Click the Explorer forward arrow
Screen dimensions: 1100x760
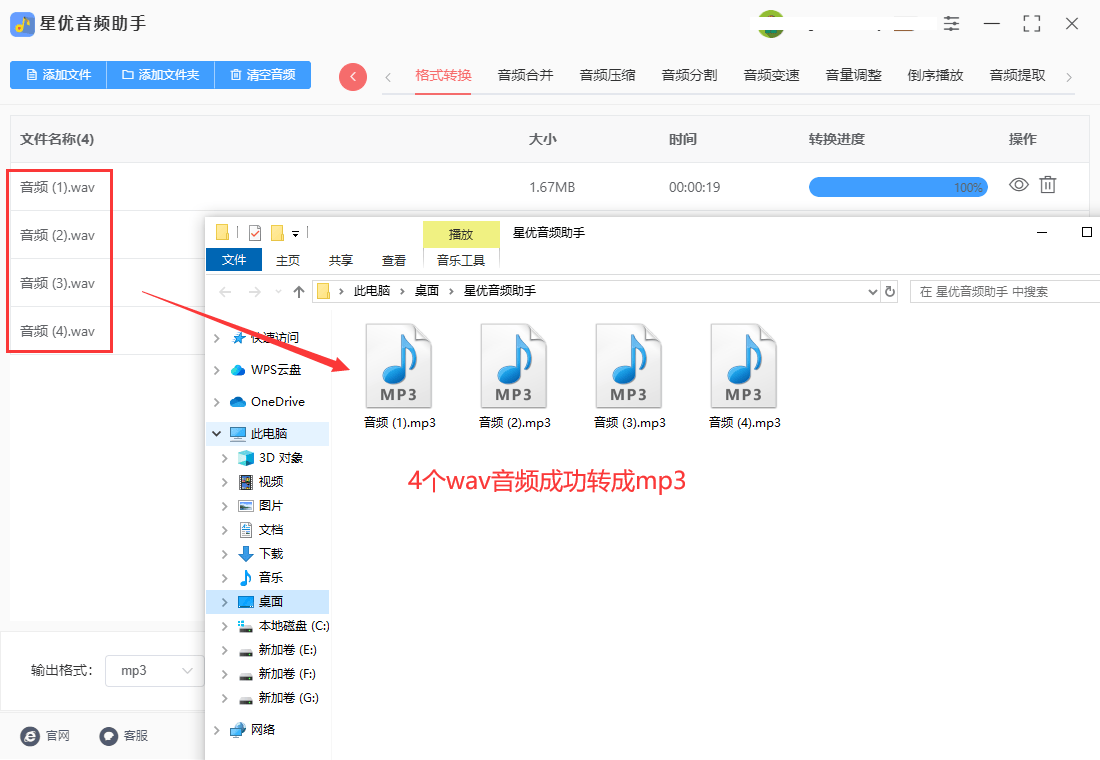point(255,291)
